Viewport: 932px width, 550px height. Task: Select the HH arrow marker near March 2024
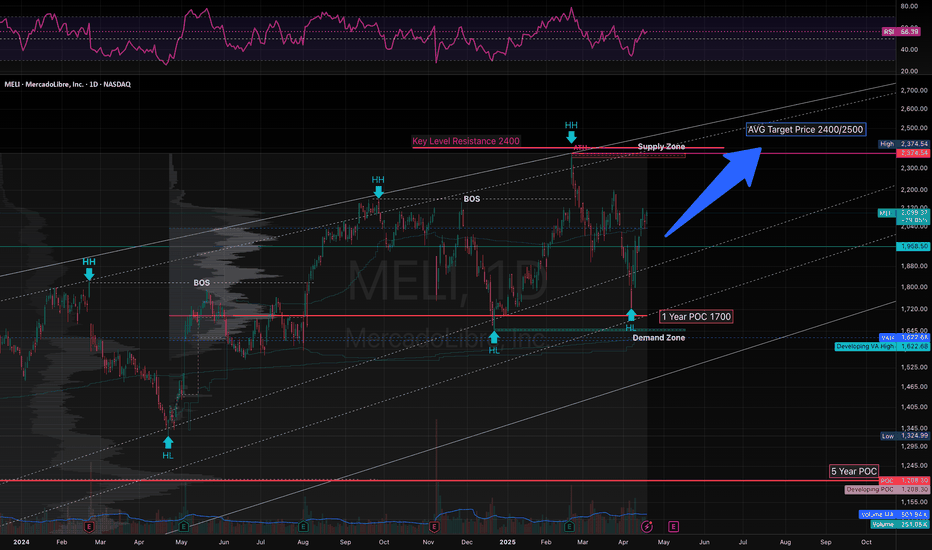(x=89, y=274)
